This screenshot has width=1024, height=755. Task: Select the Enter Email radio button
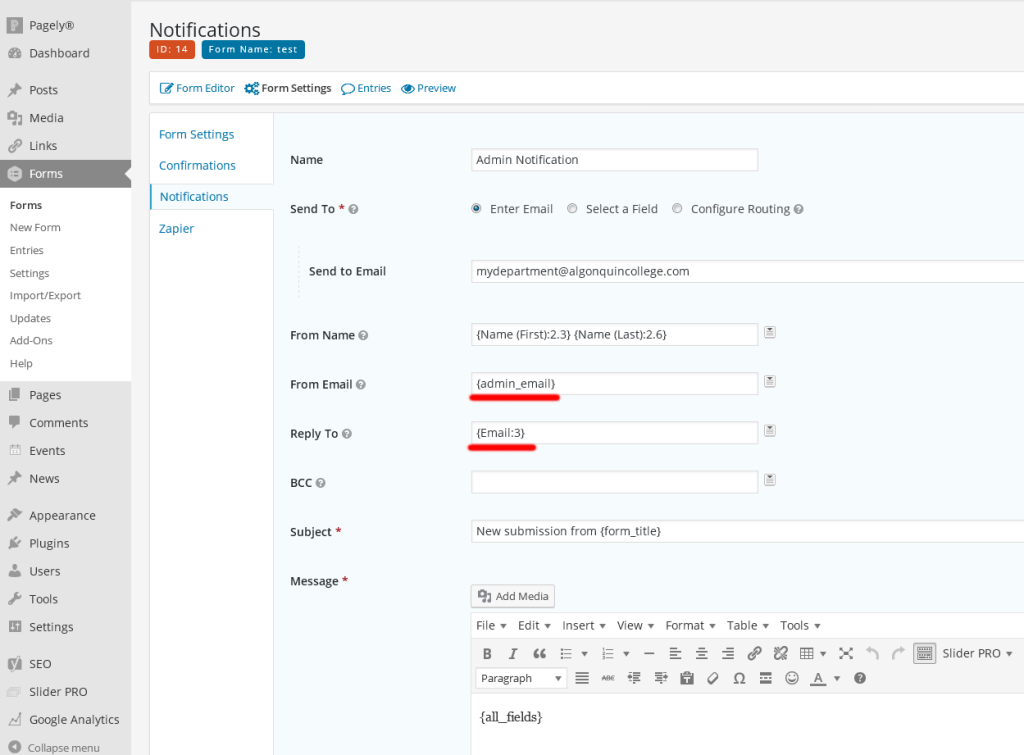(477, 208)
